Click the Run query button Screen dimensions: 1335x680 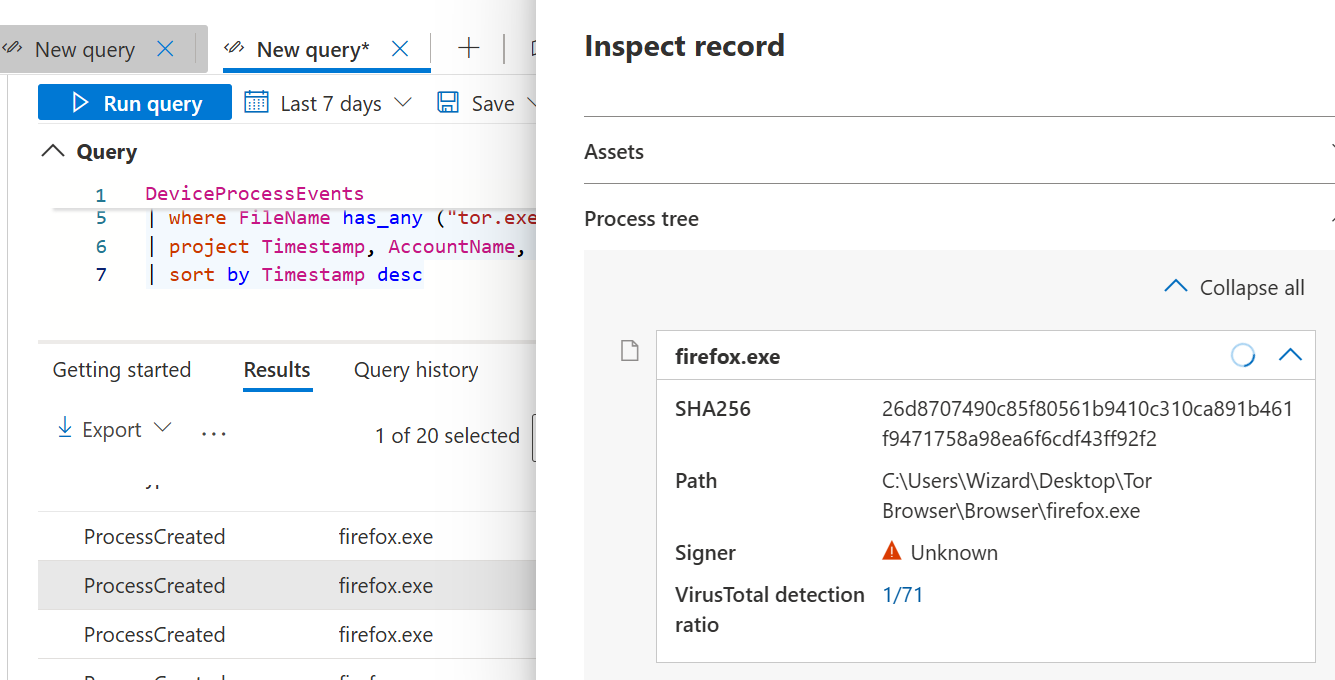coord(135,103)
